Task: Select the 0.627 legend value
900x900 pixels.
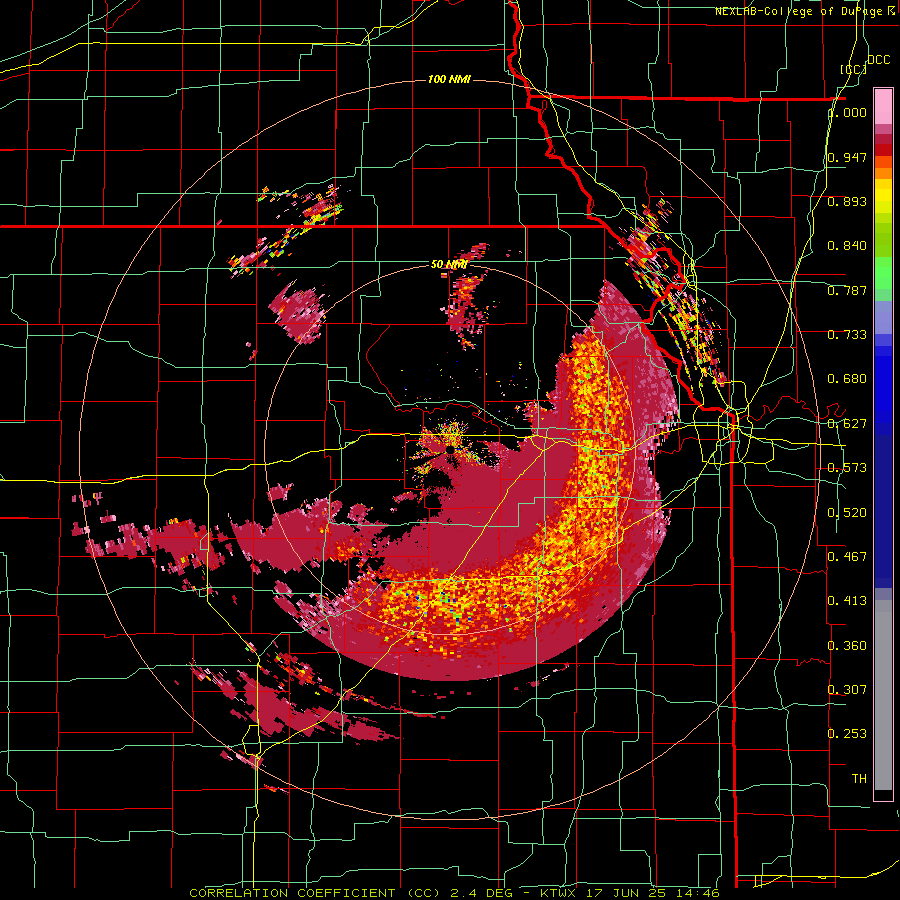Action: click(x=847, y=424)
